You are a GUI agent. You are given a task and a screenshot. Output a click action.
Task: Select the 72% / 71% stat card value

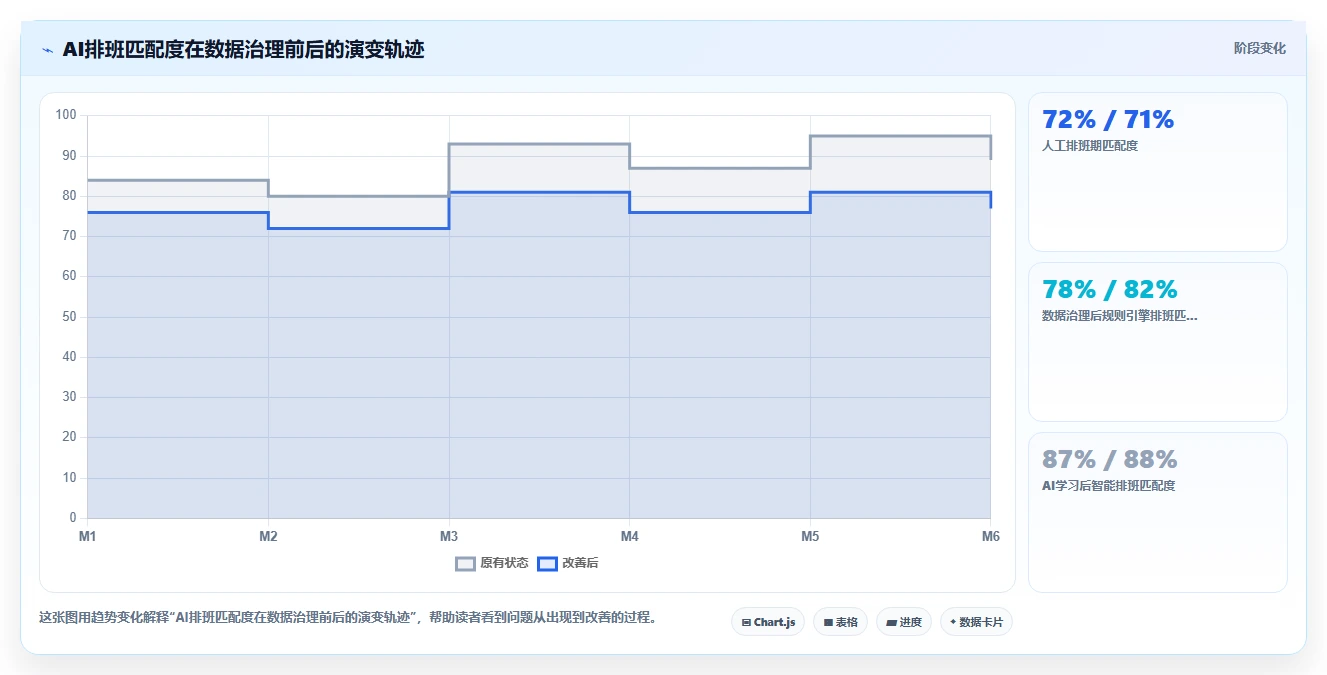pyautogui.click(x=1108, y=120)
